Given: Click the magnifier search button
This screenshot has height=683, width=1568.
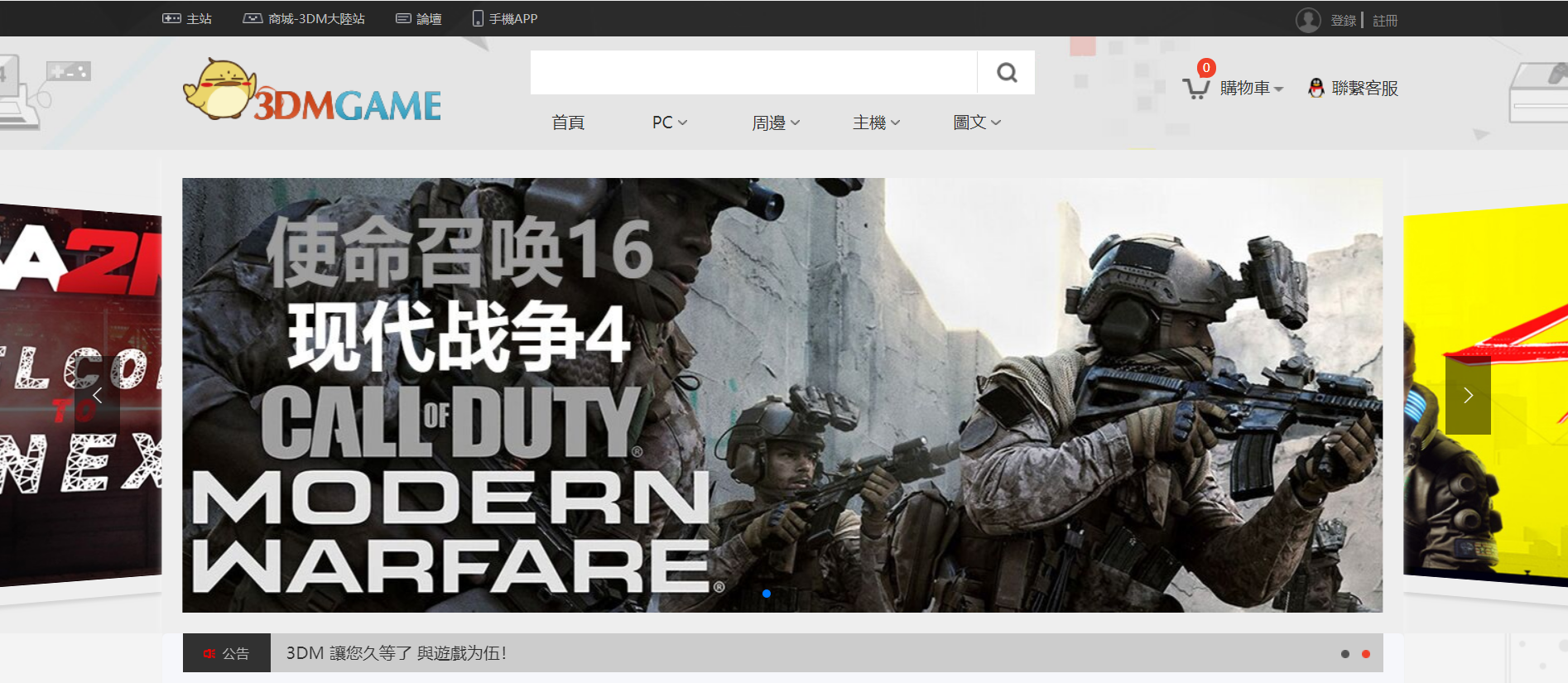Looking at the screenshot, I should point(1007,73).
